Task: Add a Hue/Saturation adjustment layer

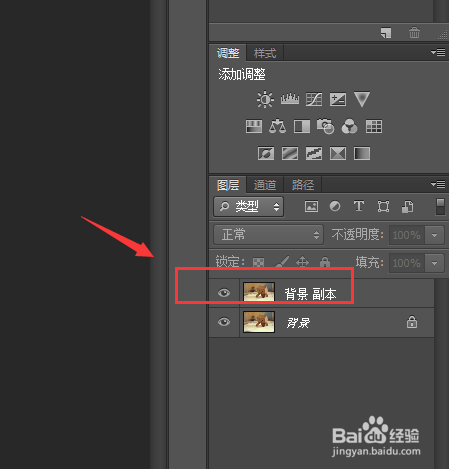Action: point(254,127)
